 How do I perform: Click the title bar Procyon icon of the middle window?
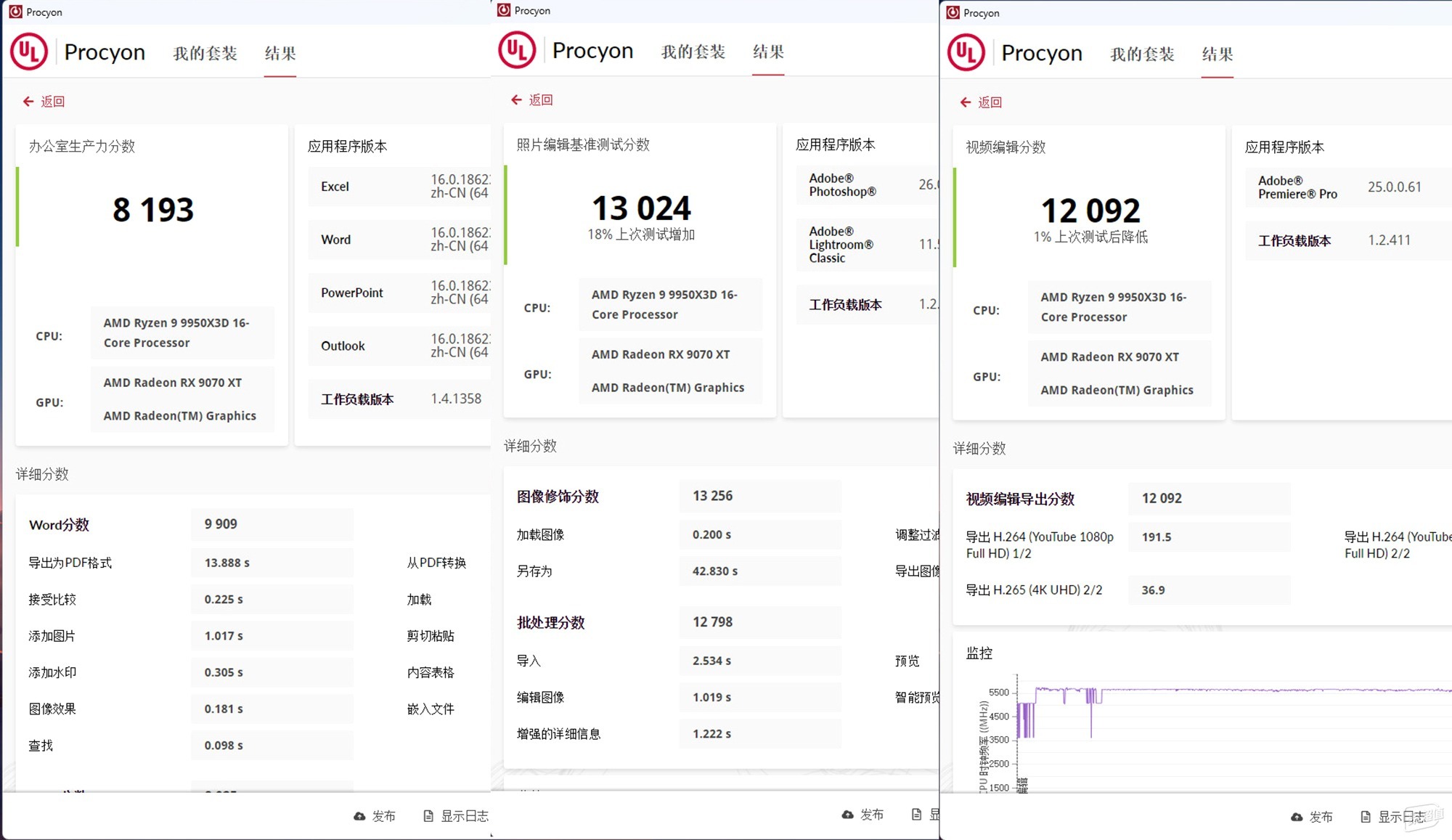(x=504, y=10)
